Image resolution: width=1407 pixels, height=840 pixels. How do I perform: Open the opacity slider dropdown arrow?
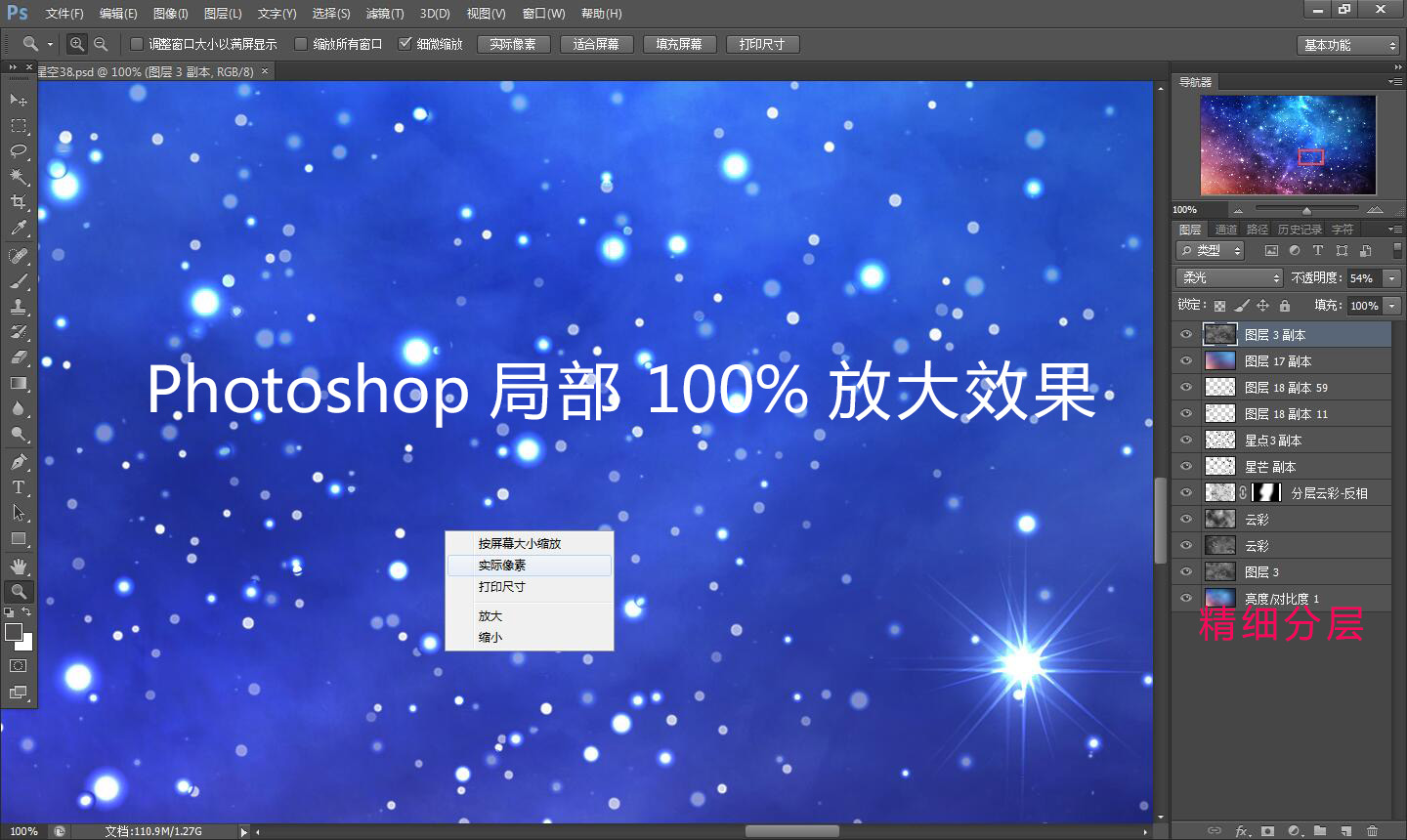[1392, 278]
